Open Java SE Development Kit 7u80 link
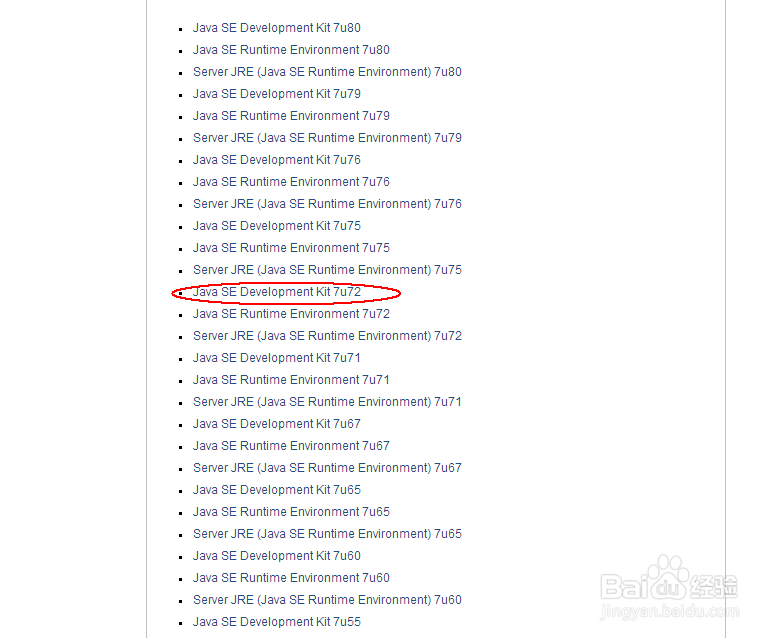 coord(277,28)
